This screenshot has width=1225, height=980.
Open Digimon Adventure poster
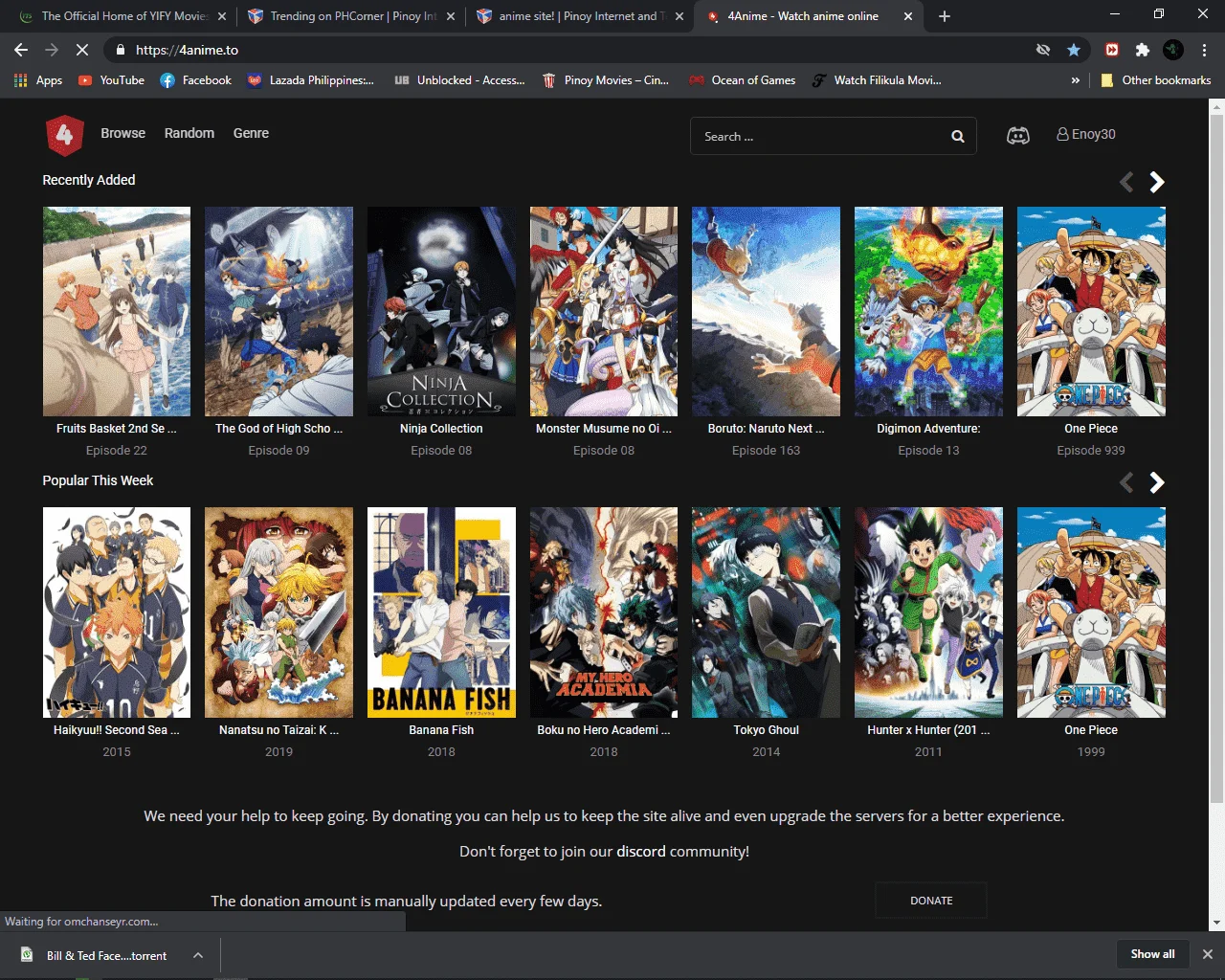click(928, 312)
